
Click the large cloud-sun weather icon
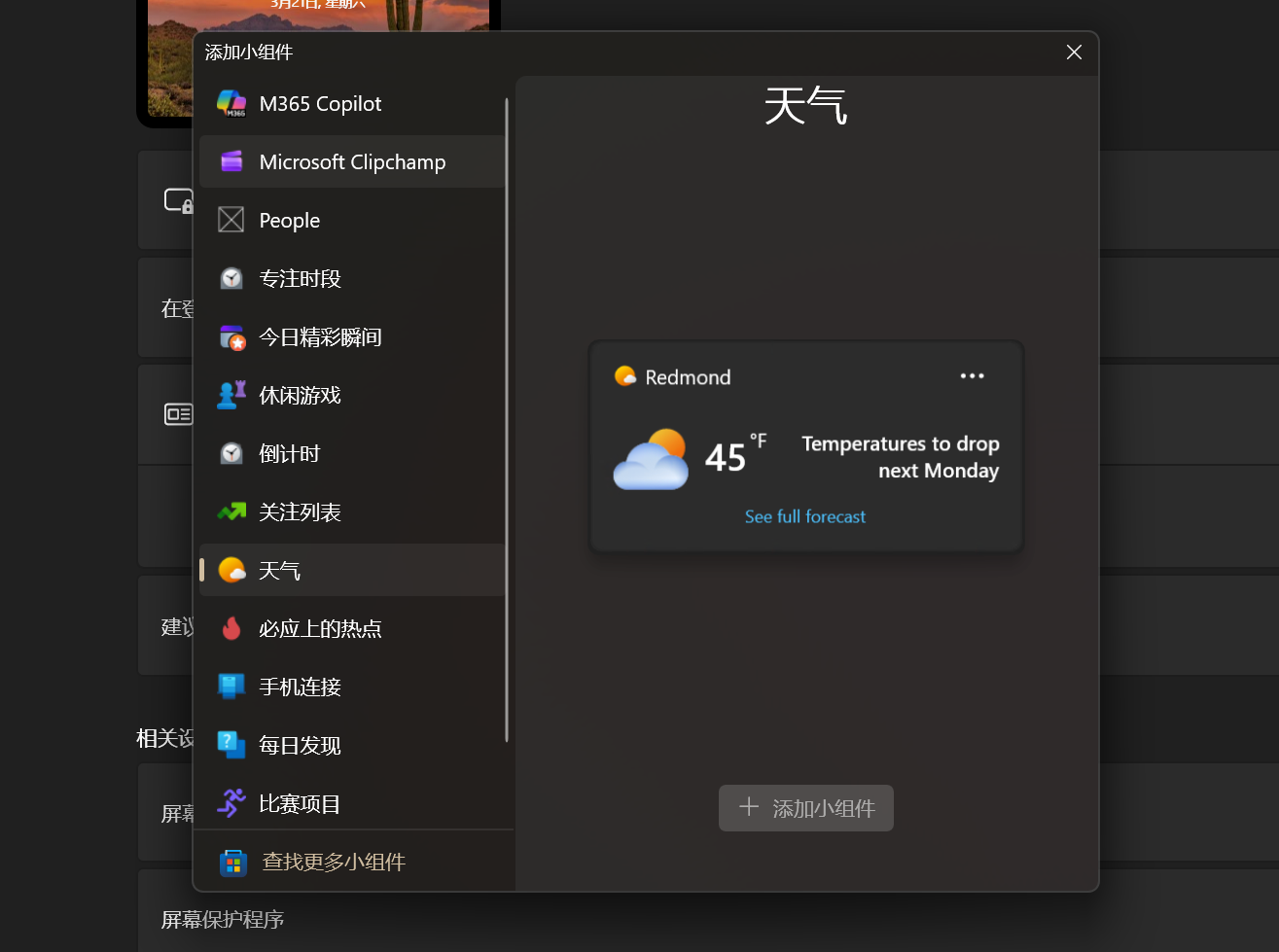(x=651, y=458)
